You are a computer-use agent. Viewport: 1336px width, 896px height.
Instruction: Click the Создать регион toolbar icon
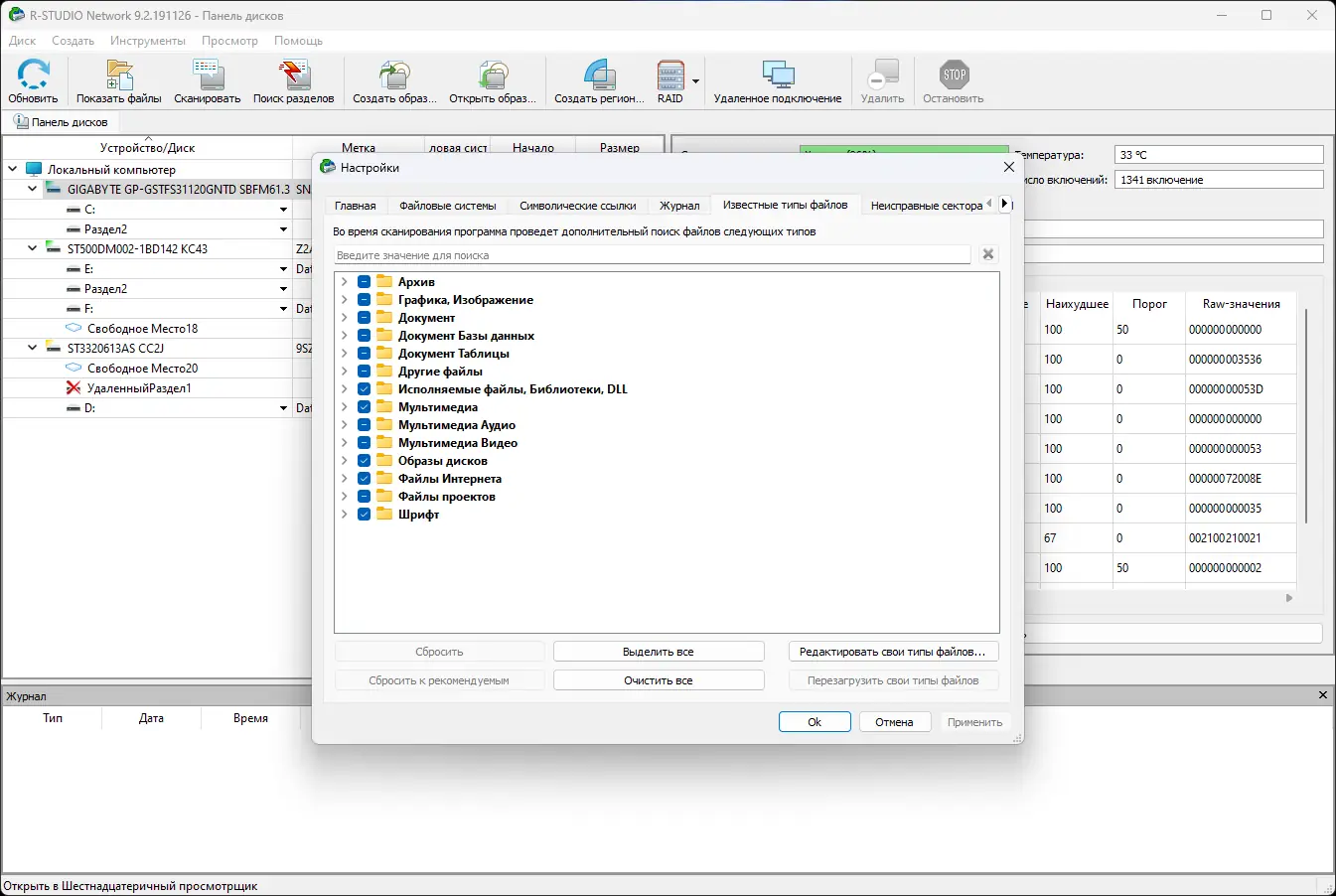point(599,75)
